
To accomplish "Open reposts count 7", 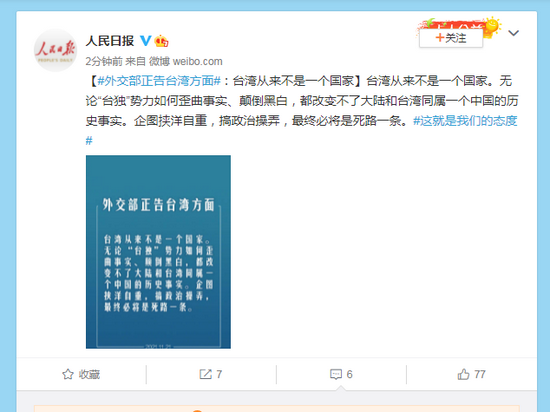I will pos(211,374).
